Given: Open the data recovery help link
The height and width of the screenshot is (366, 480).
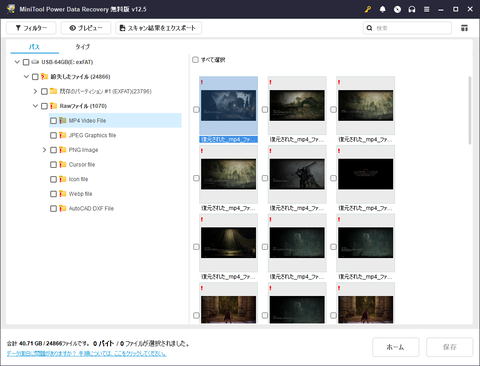Looking at the screenshot, I should [x=87, y=353].
